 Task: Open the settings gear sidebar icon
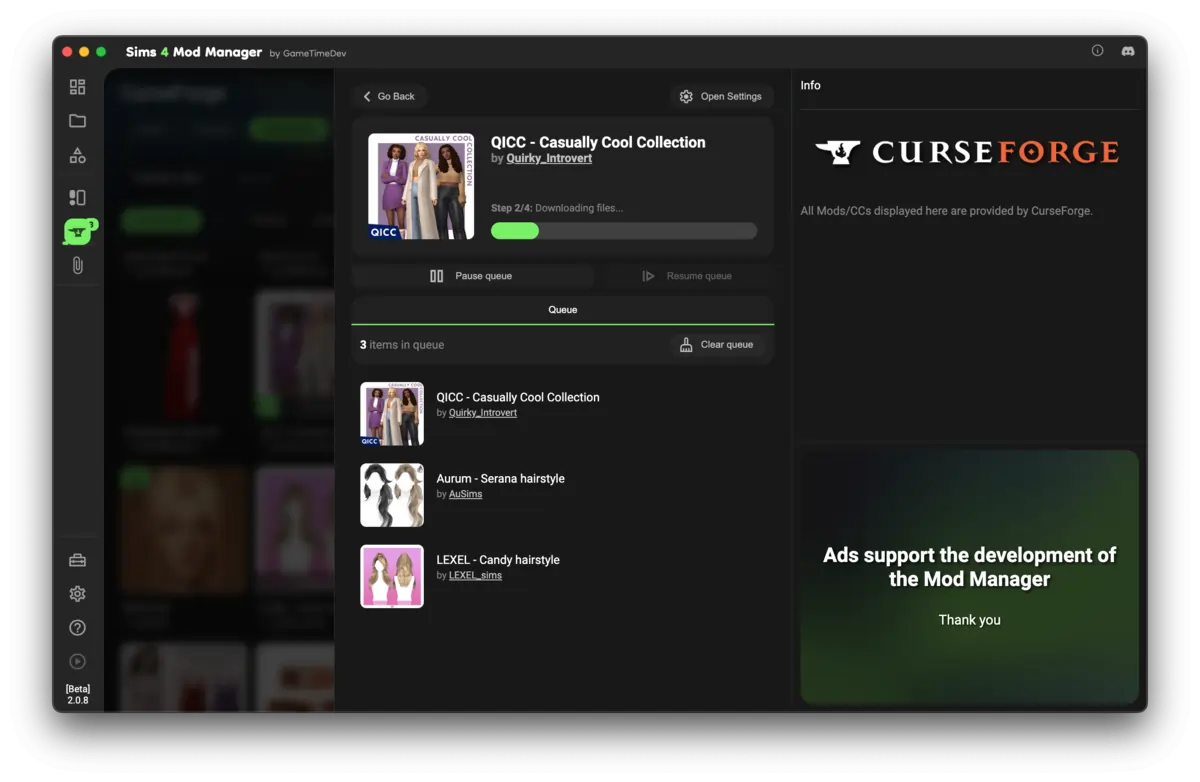[77, 594]
